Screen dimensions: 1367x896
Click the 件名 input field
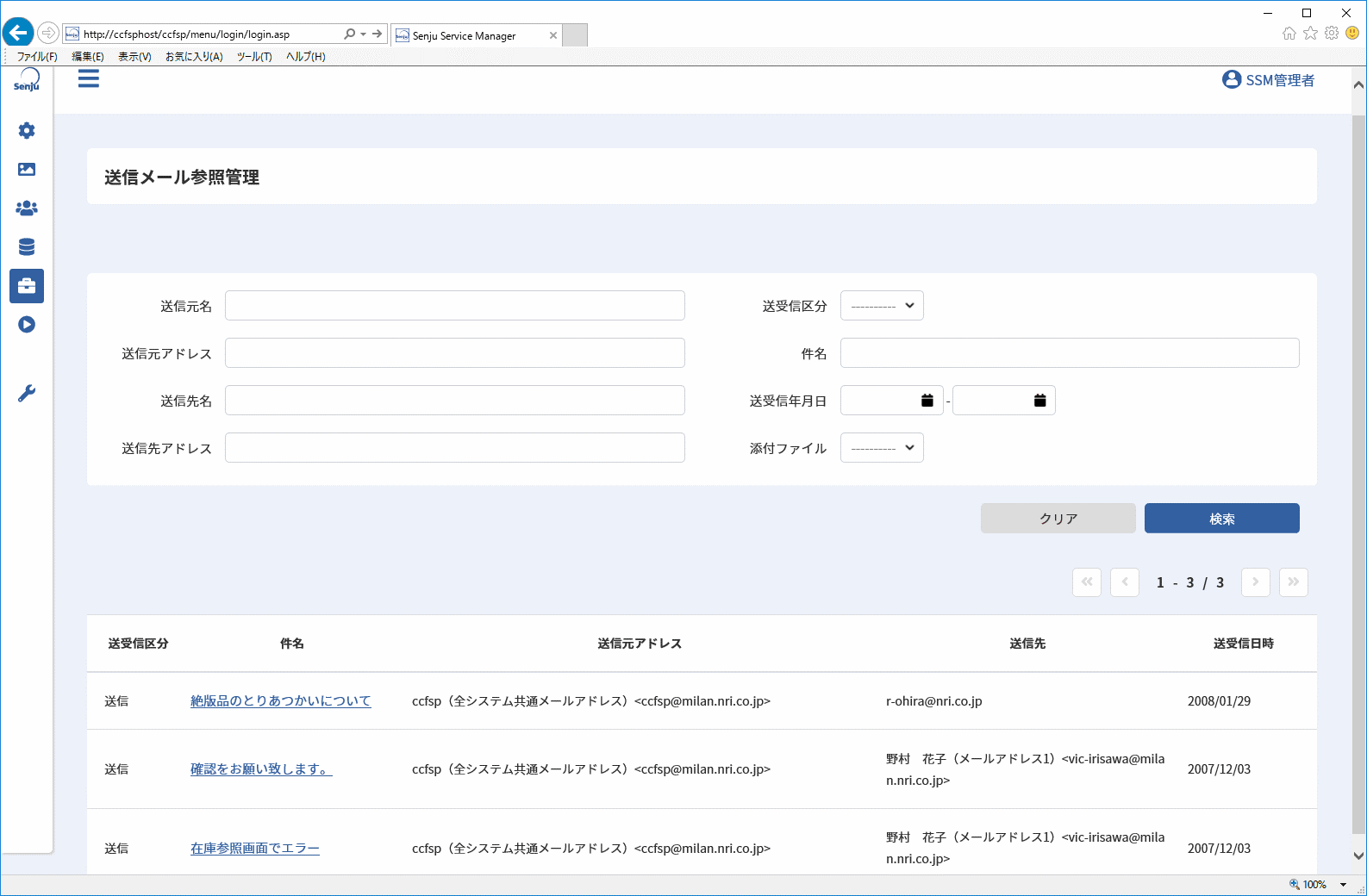pos(1070,353)
